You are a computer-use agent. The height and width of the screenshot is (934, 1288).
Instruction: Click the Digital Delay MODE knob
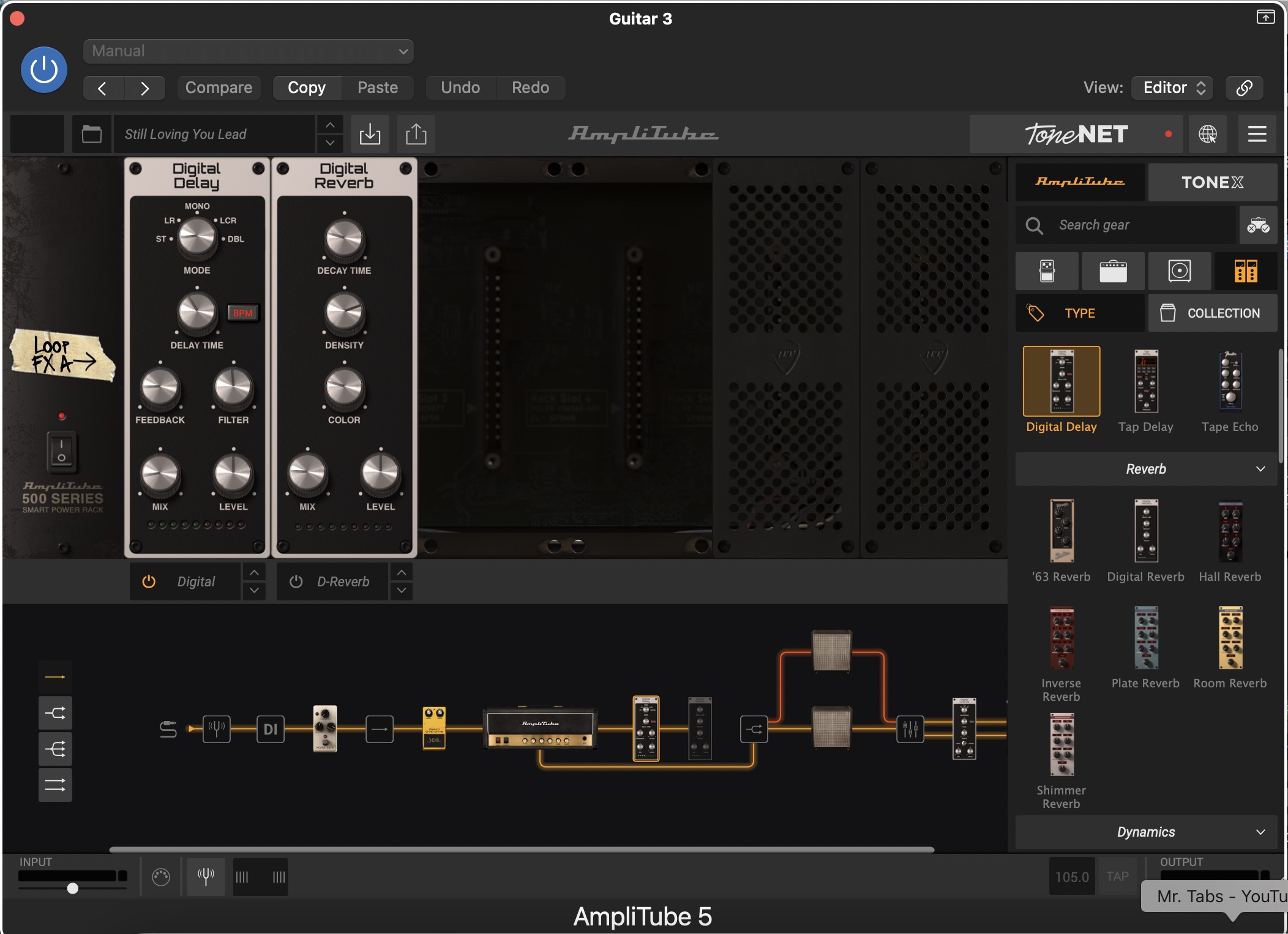(197, 237)
